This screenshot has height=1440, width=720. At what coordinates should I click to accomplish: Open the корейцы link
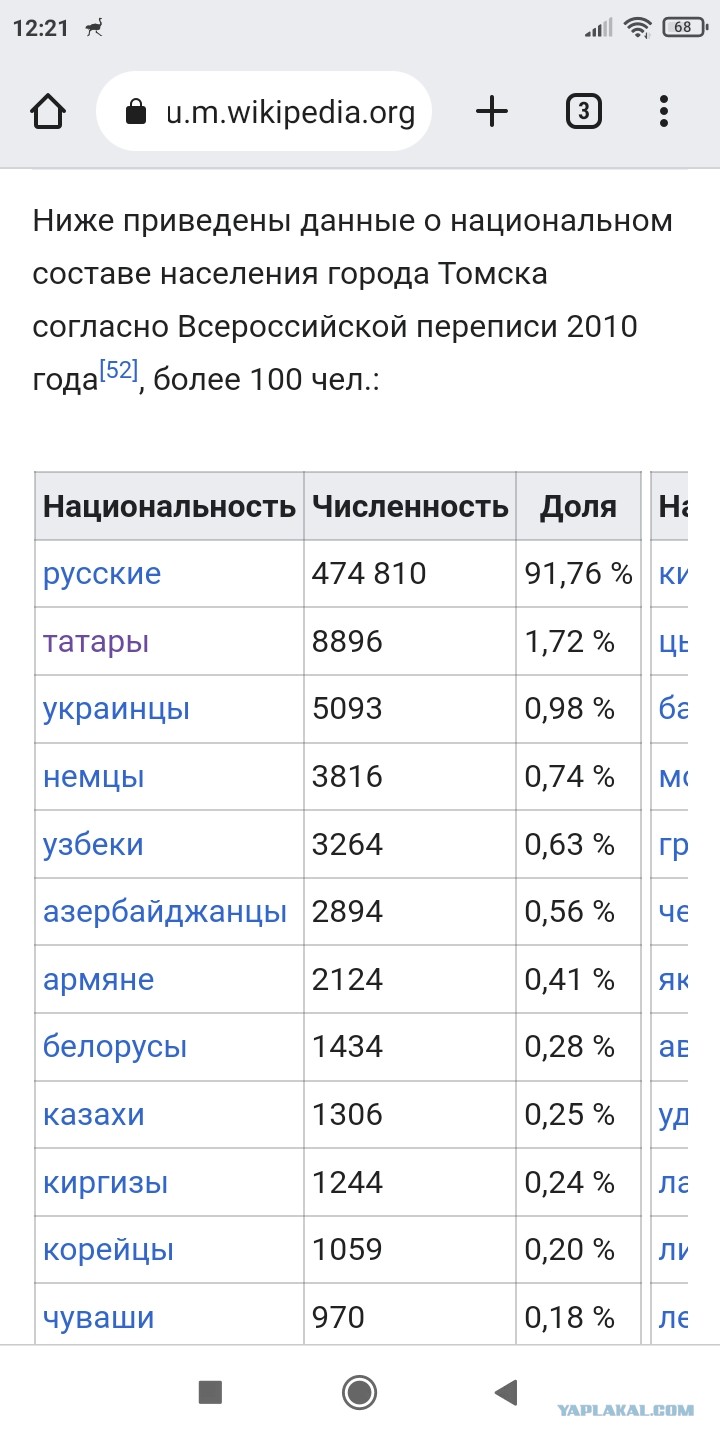coord(108,1250)
